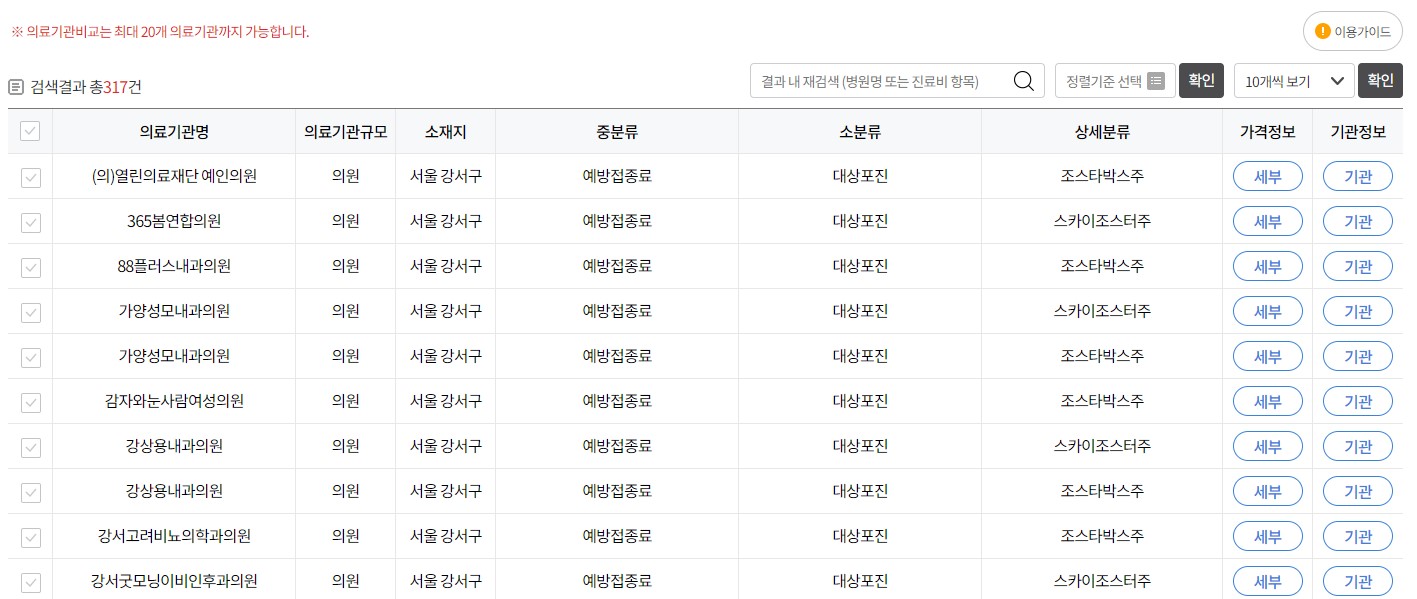
Task: Open 기관 for 강상용내과의원 스카이조스터주 row
Action: pos(1357,447)
